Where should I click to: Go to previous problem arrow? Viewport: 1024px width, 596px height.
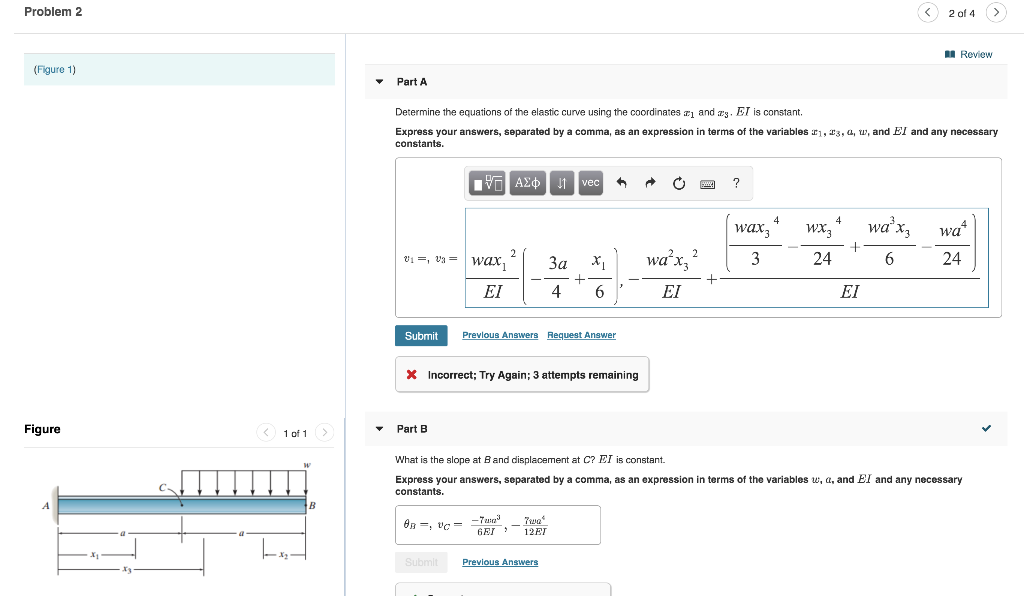pyautogui.click(x=927, y=12)
